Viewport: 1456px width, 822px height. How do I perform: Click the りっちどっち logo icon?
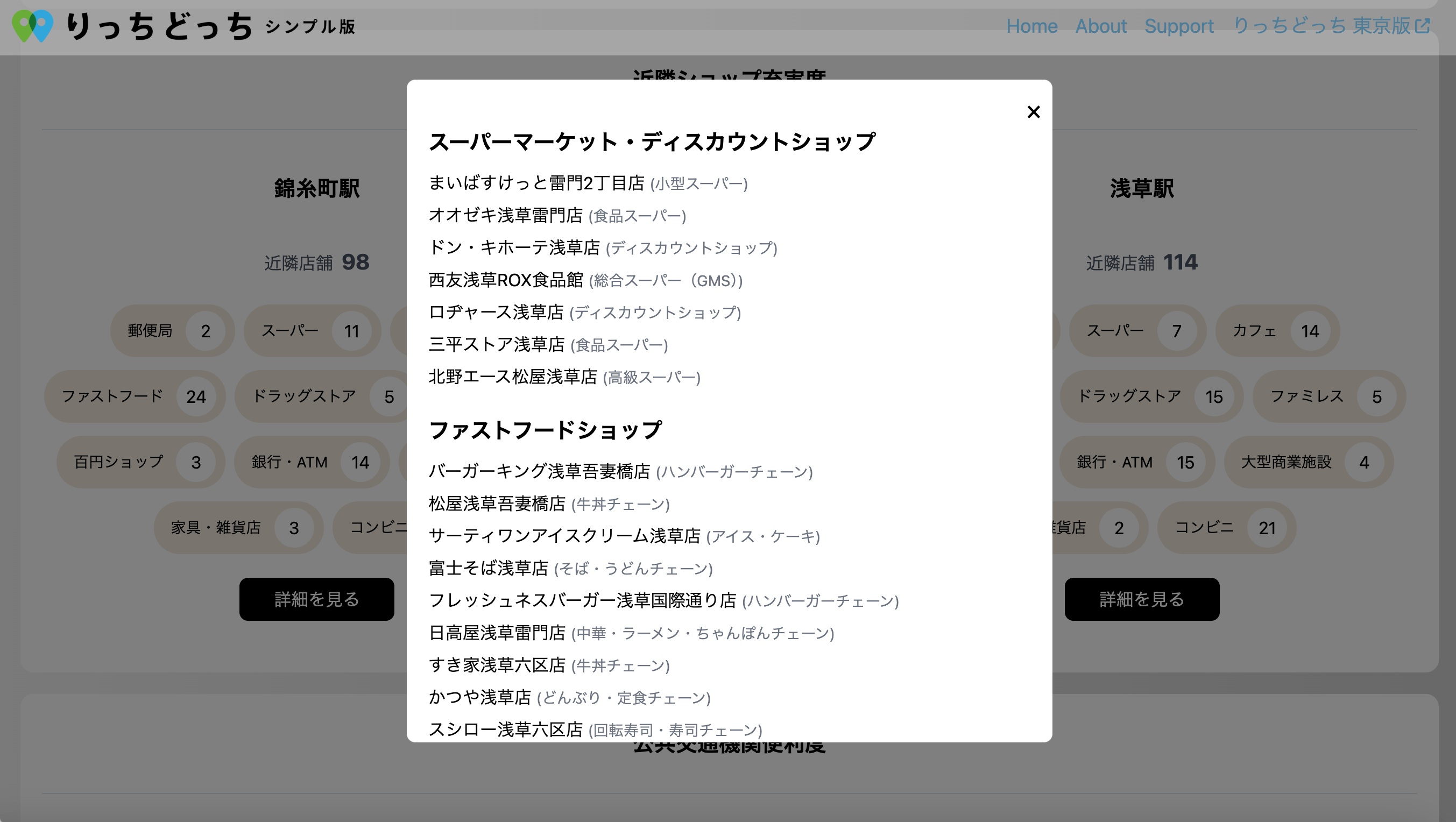tap(33, 25)
